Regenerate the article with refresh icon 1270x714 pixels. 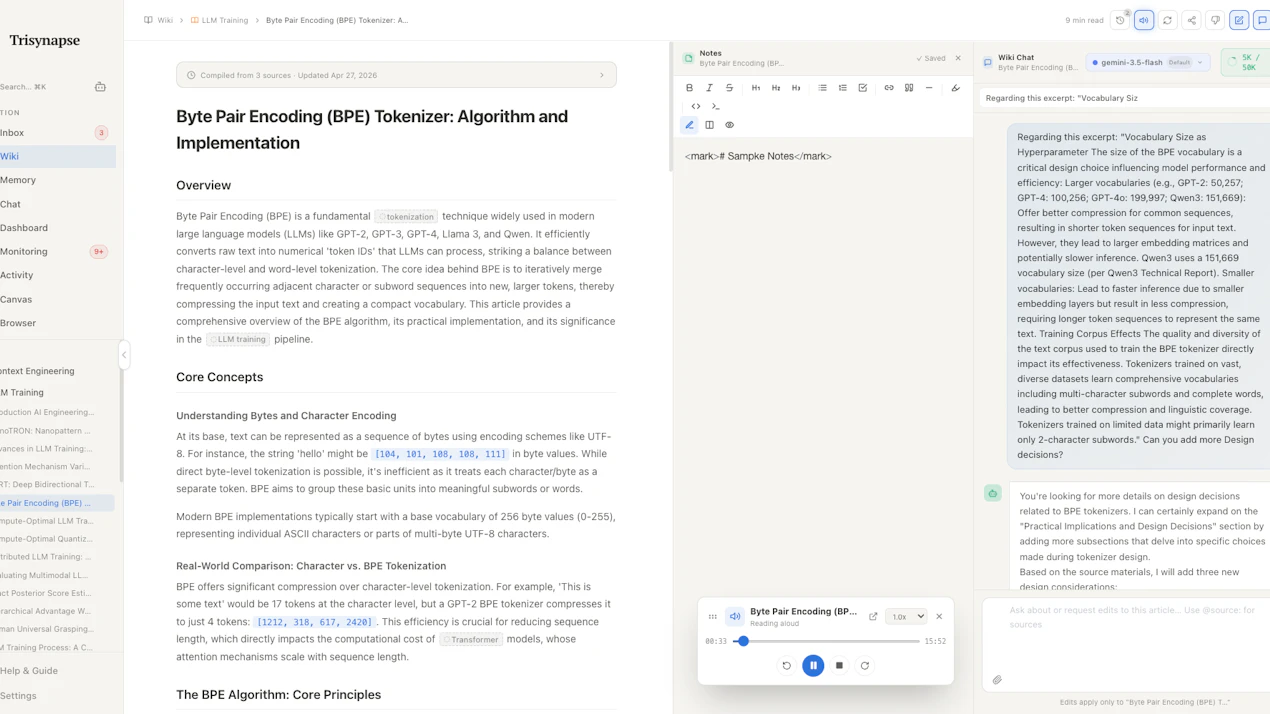click(x=1167, y=20)
